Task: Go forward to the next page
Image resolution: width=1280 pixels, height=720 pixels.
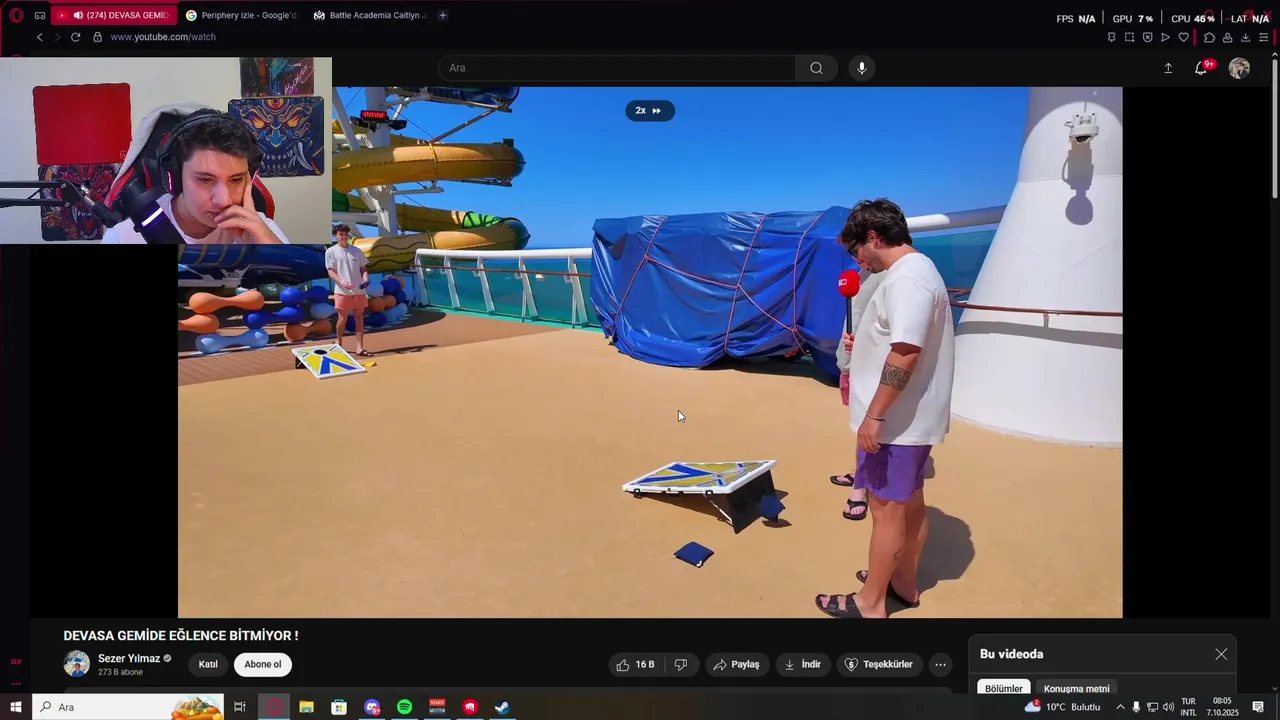Action: (57, 37)
